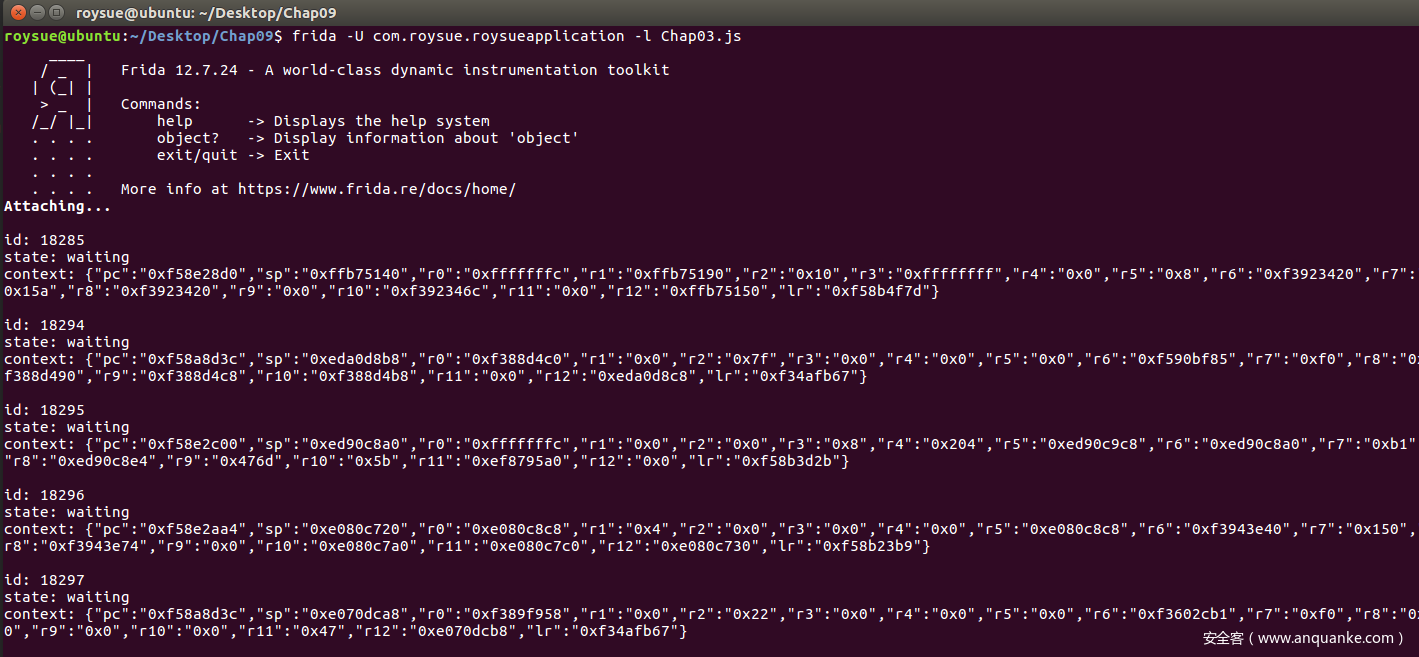Click the bold "Attaching..." status line

58,206
